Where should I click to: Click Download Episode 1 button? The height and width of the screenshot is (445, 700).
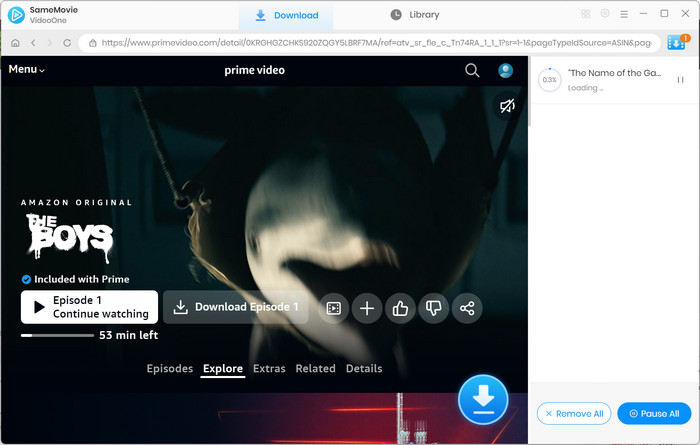click(236, 307)
